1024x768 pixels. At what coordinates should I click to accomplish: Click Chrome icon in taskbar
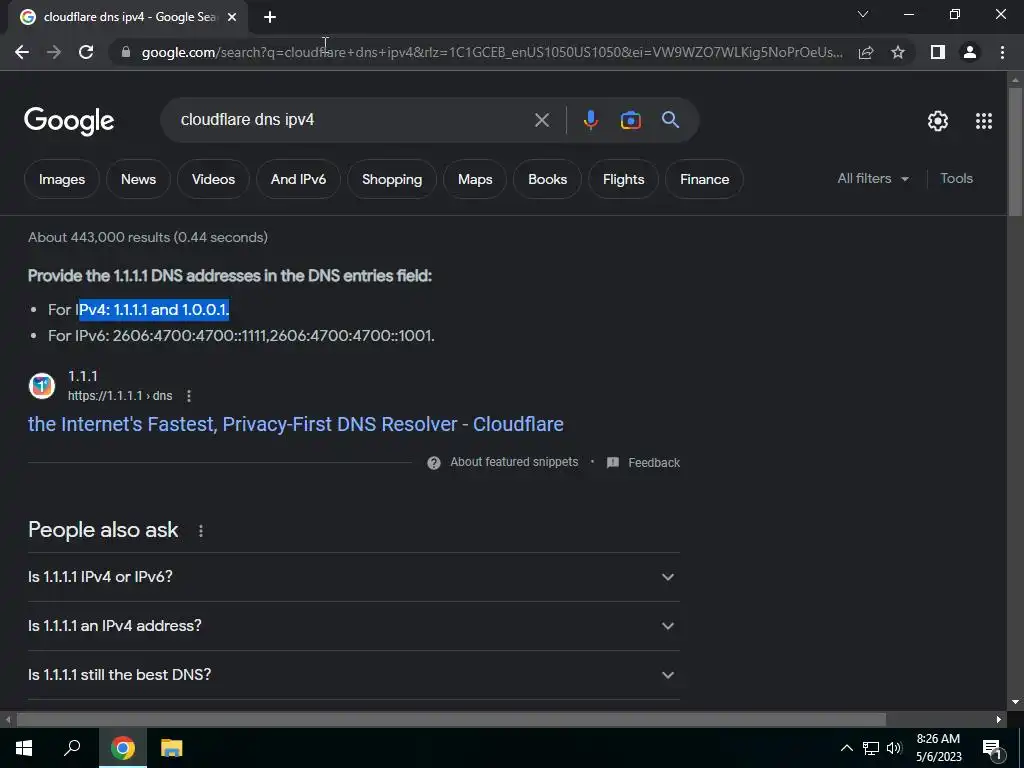[x=122, y=748]
